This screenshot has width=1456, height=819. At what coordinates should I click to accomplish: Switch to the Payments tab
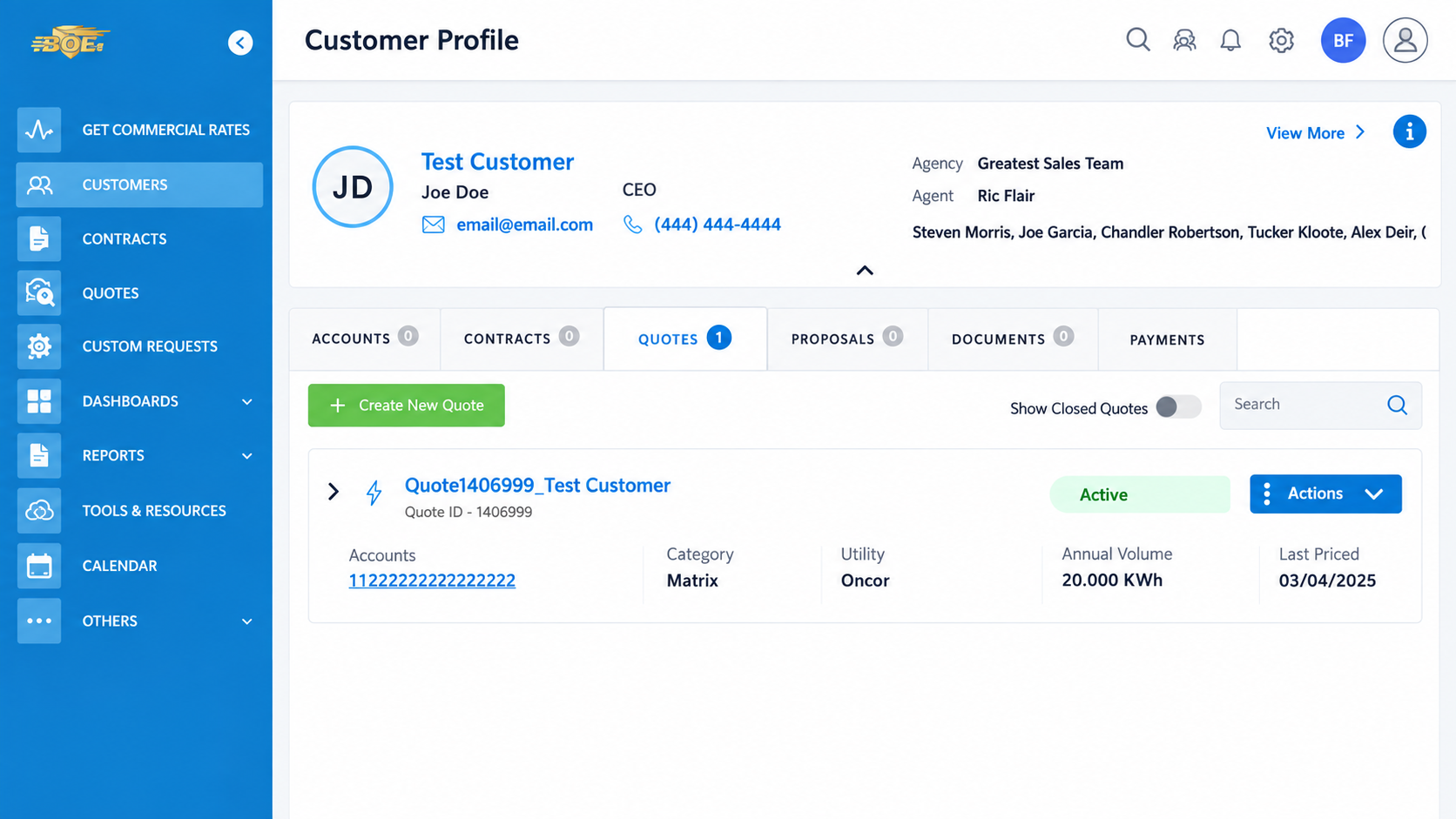click(1167, 339)
